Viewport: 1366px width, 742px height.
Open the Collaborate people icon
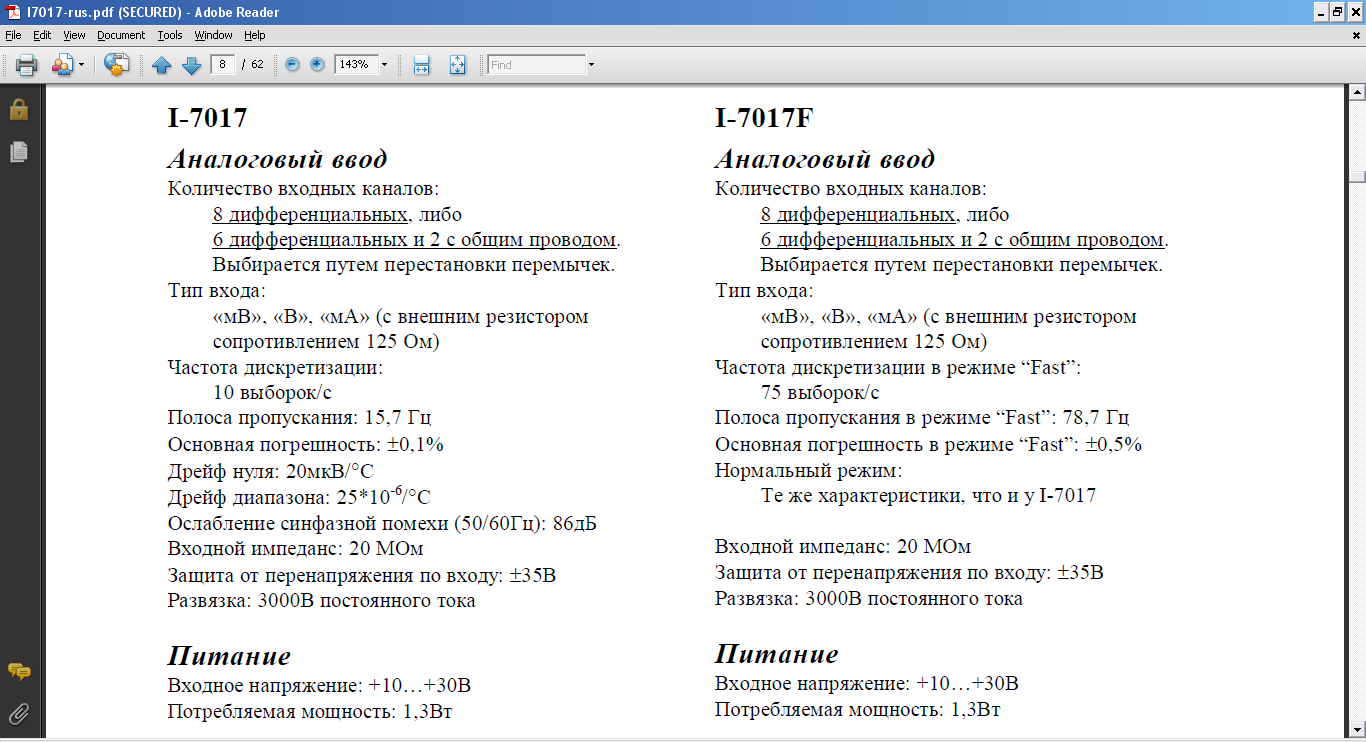click(61, 65)
